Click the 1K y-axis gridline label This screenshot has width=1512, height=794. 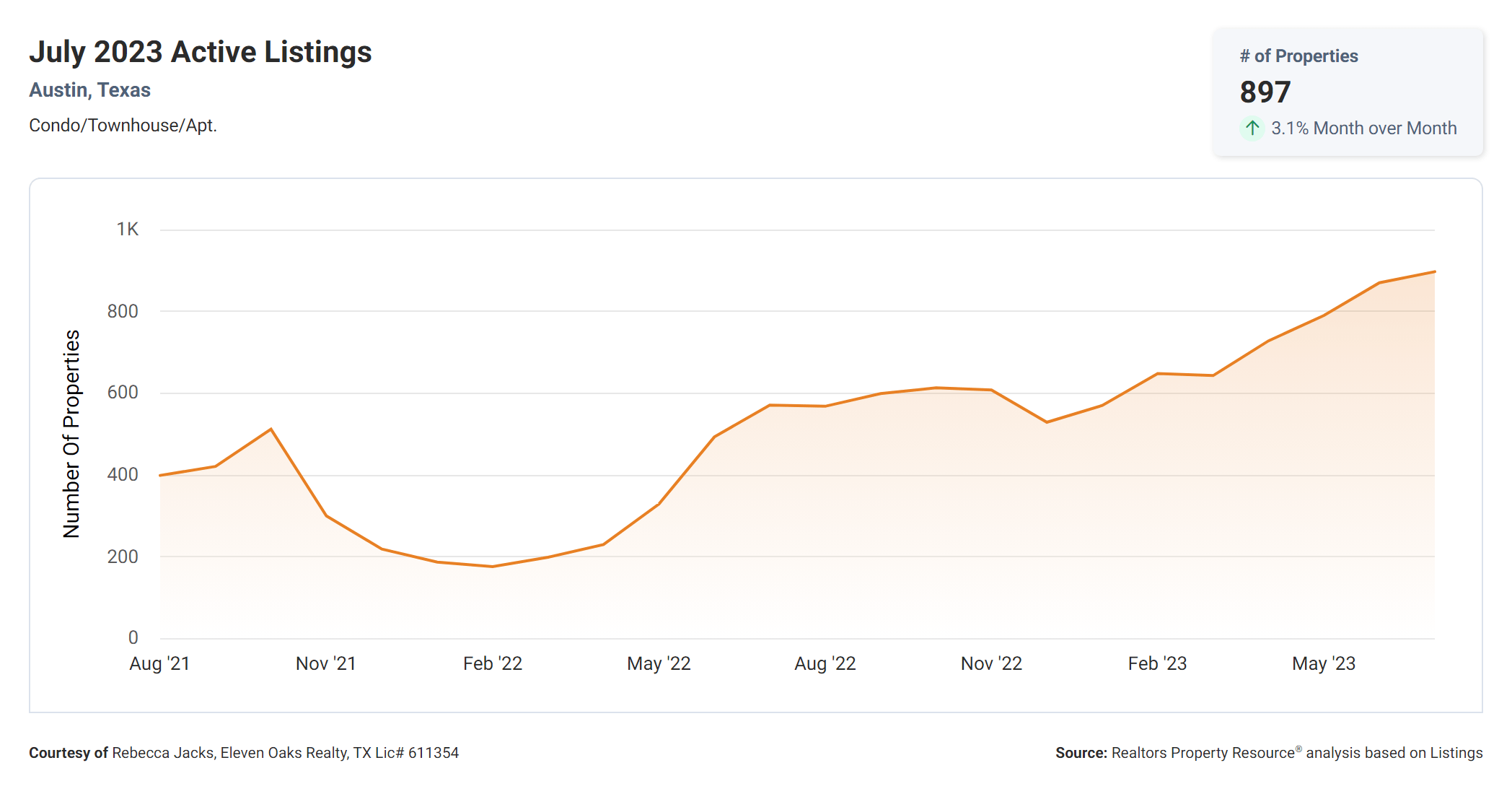[128, 230]
